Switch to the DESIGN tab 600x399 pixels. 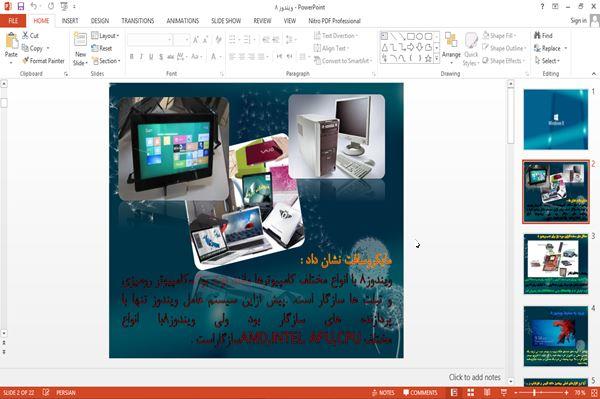click(100, 21)
